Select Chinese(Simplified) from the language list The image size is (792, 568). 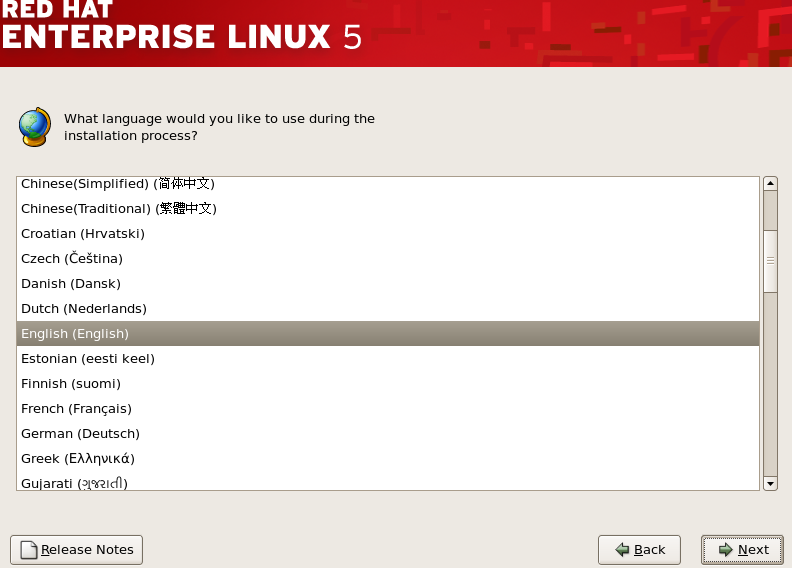tap(388, 184)
